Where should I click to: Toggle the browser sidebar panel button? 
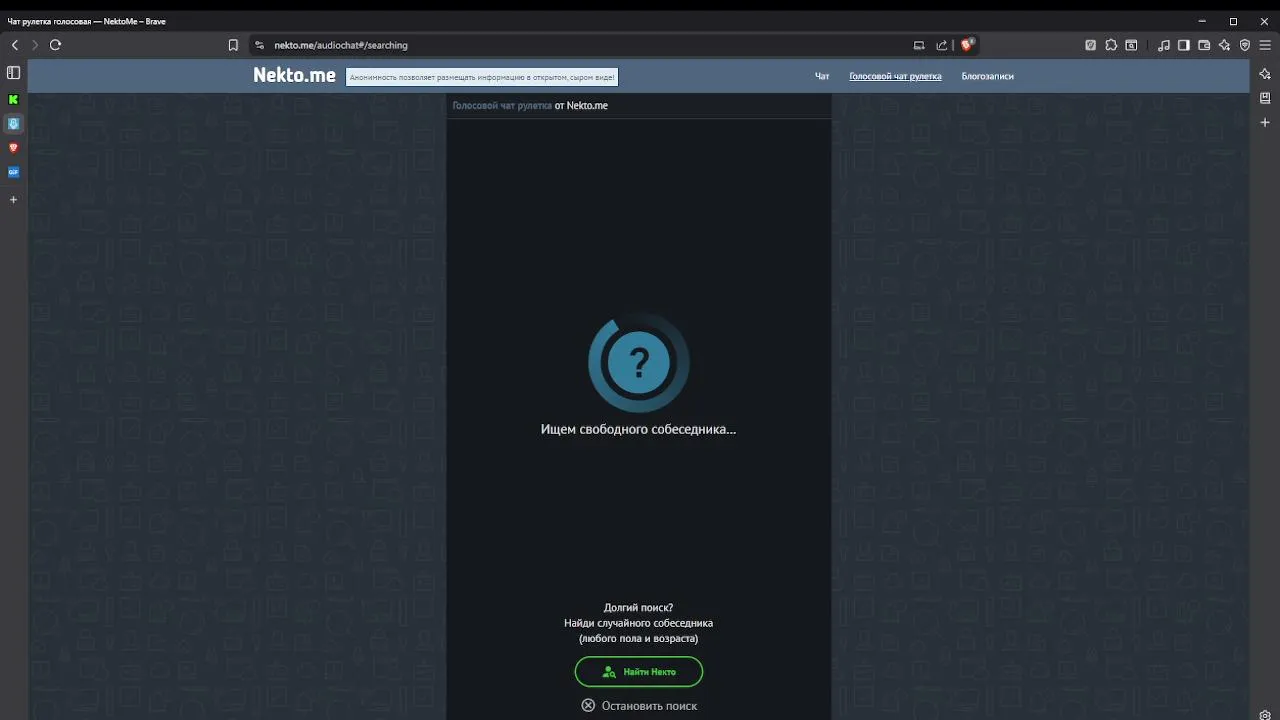point(1184,45)
